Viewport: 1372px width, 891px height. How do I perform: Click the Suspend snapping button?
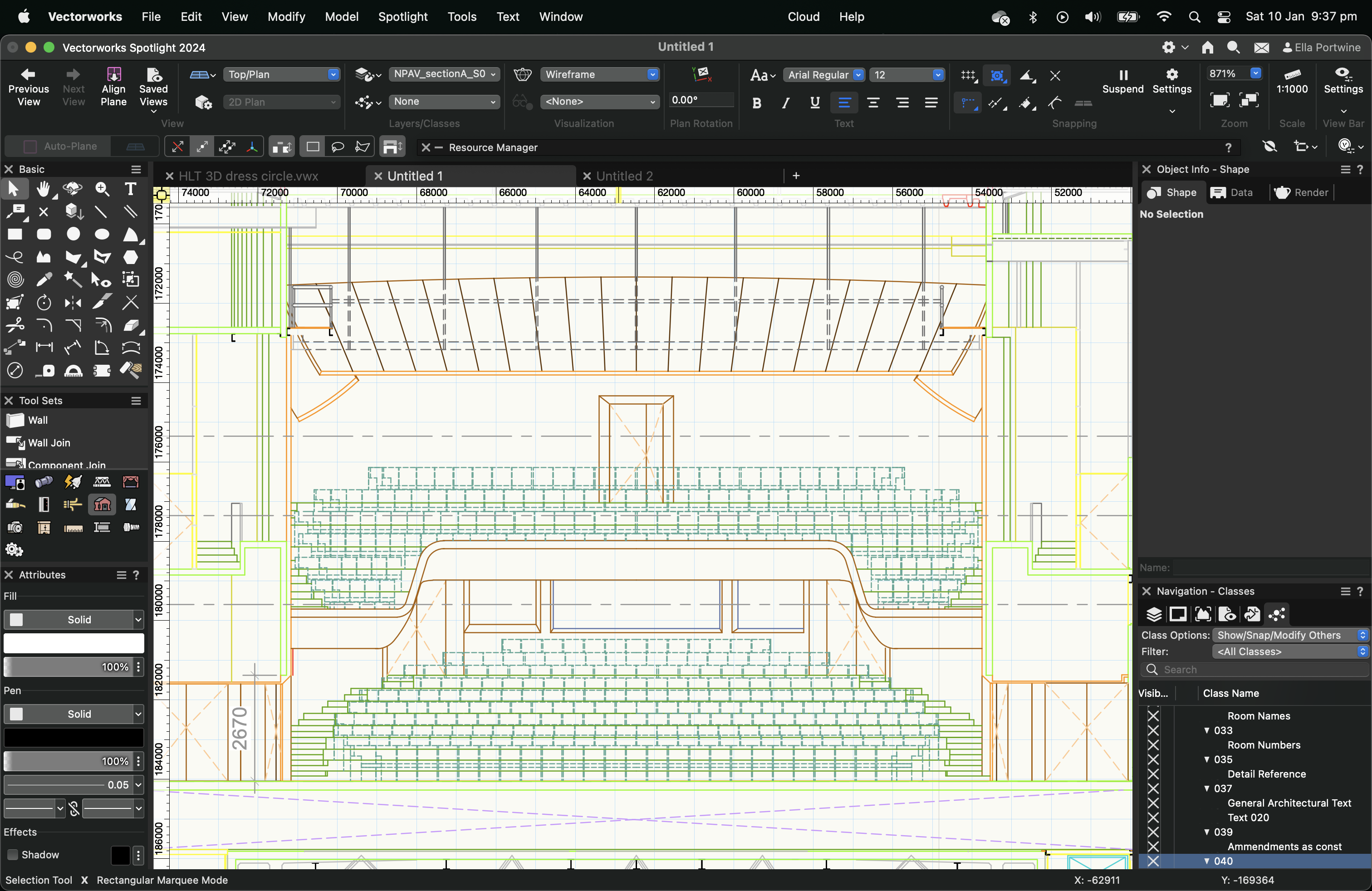click(x=1122, y=81)
